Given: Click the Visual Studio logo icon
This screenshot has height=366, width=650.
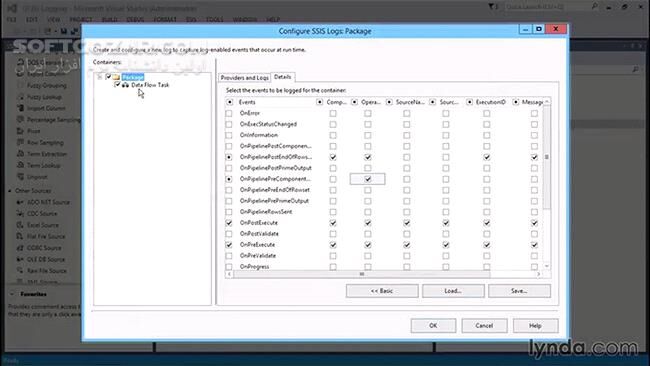Looking at the screenshot, I should pos(12,8).
